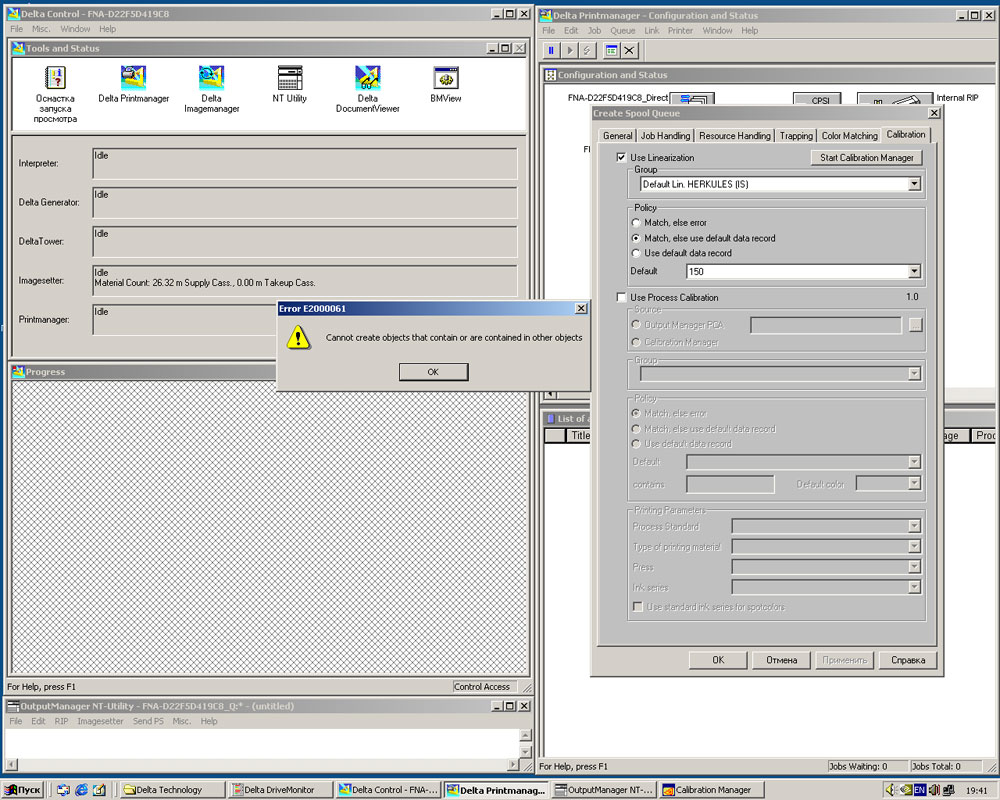Open the BMView tool
The image size is (1000, 800).
[x=445, y=79]
